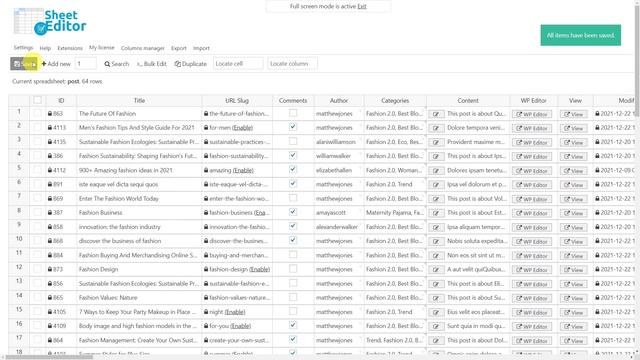
Task: Click the URL Slug column header
Action: [237, 100]
